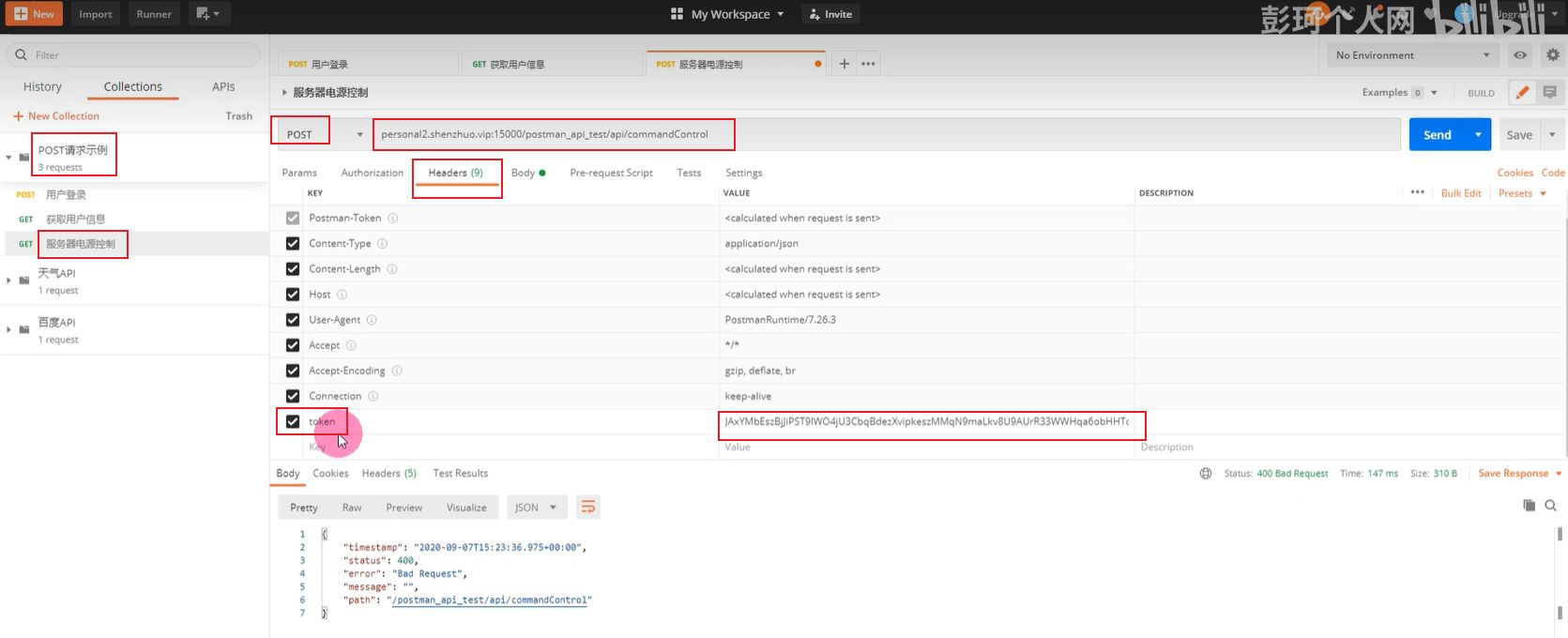Search the response with magnifier icon

tap(1550, 506)
